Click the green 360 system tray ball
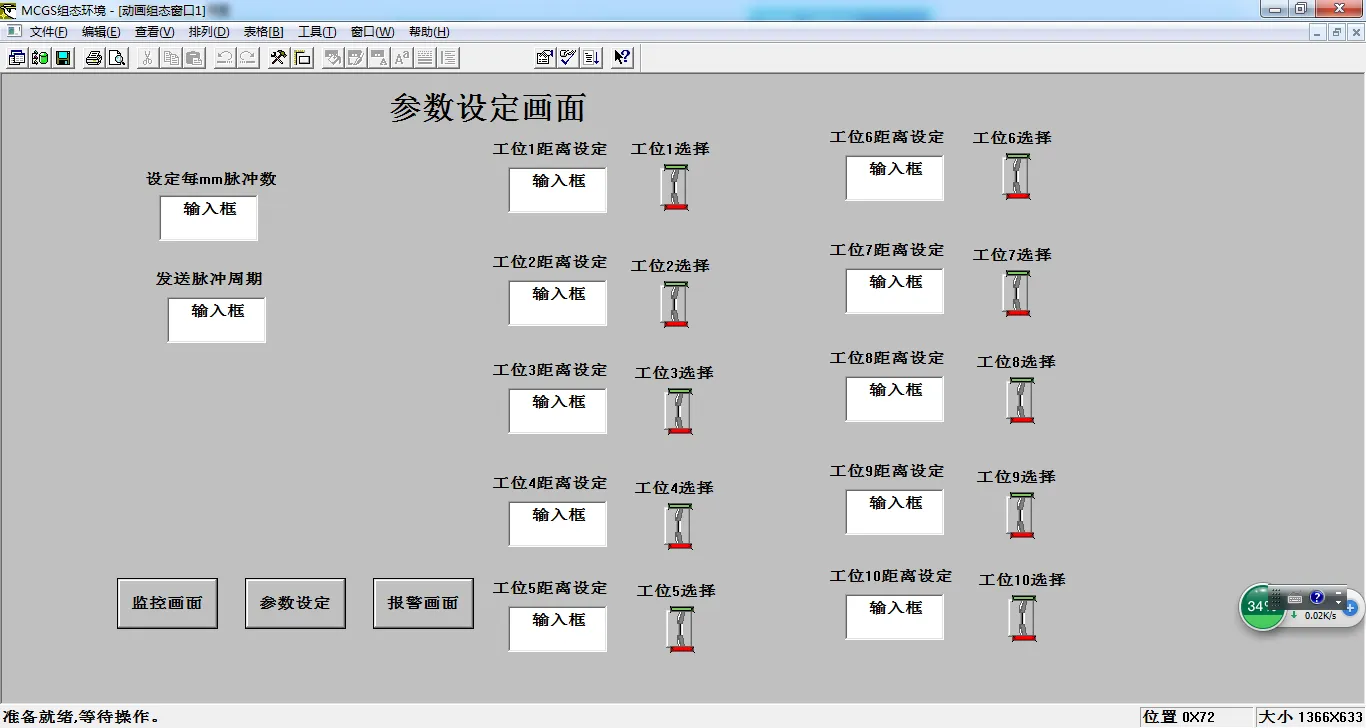Viewport: 1366px width, 728px height. (1262, 607)
